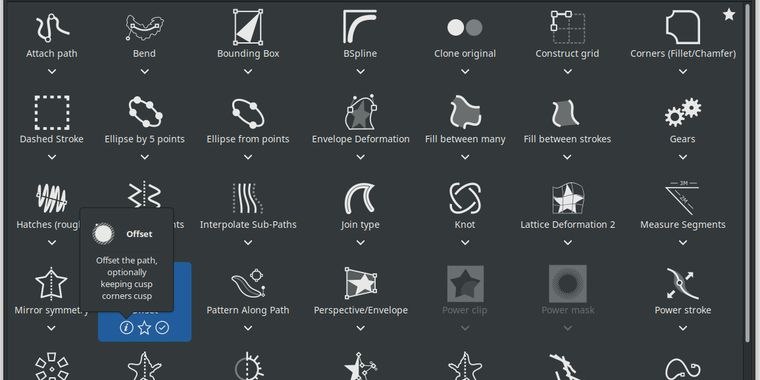Expand the chevron under Ellipse from points
The width and height of the screenshot is (760, 380).
[x=248, y=157]
